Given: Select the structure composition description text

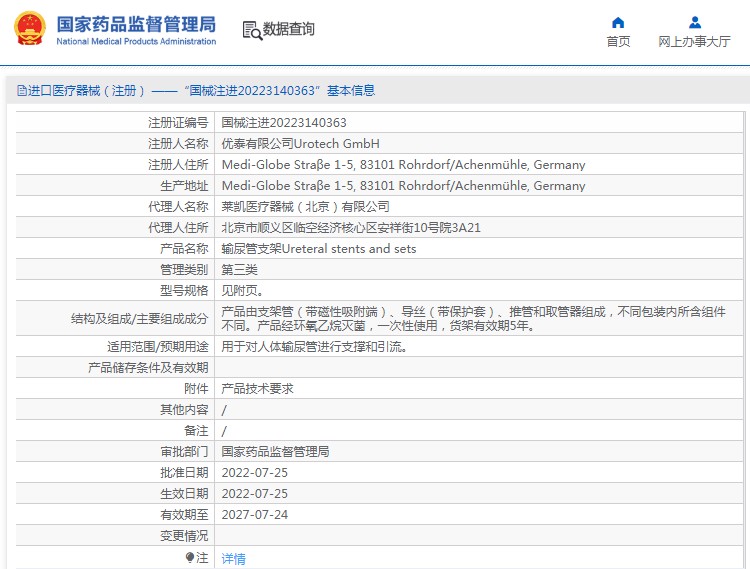Looking at the screenshot, I should click(474, 318).
